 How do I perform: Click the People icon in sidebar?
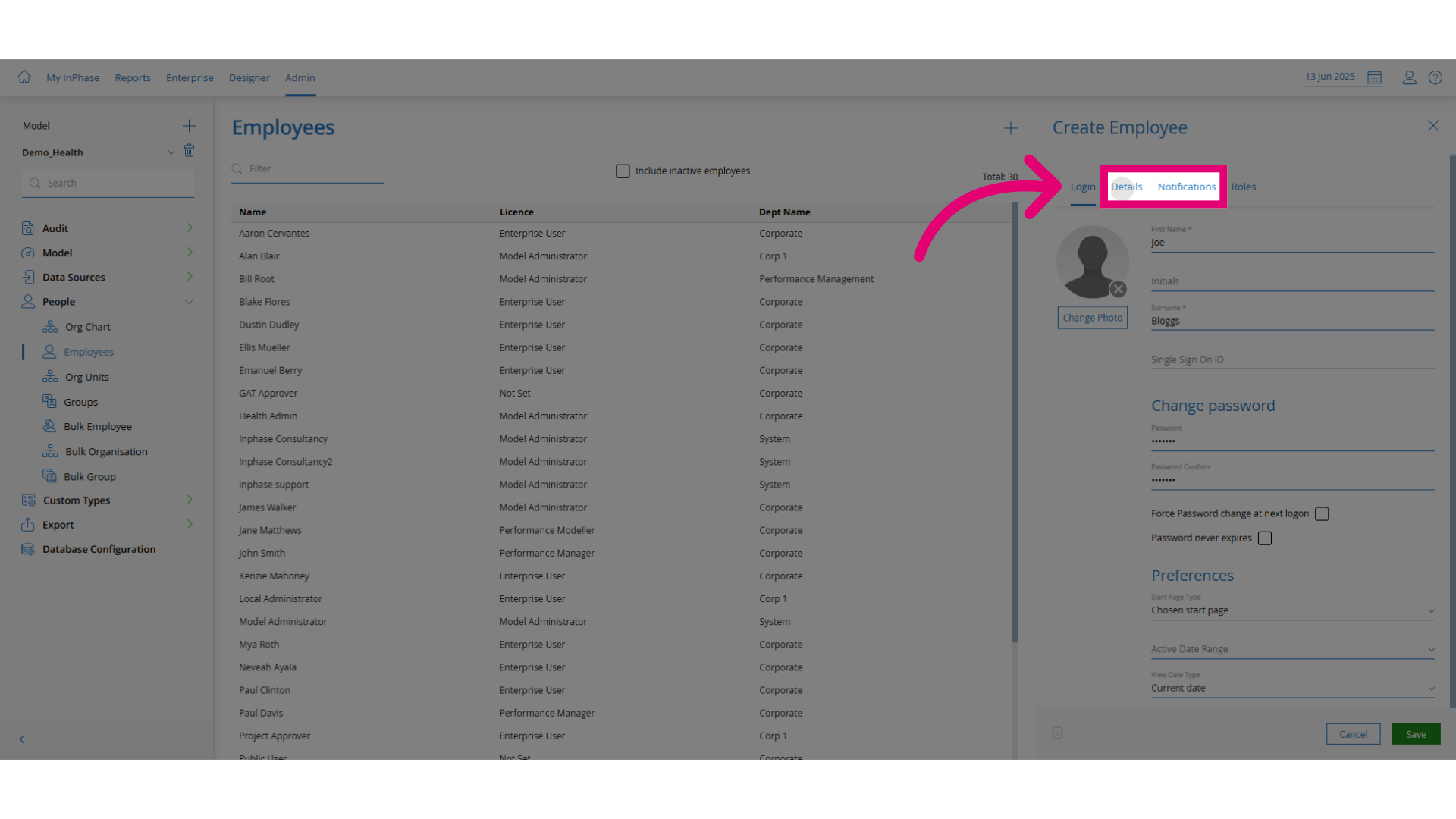click(28, 301)
